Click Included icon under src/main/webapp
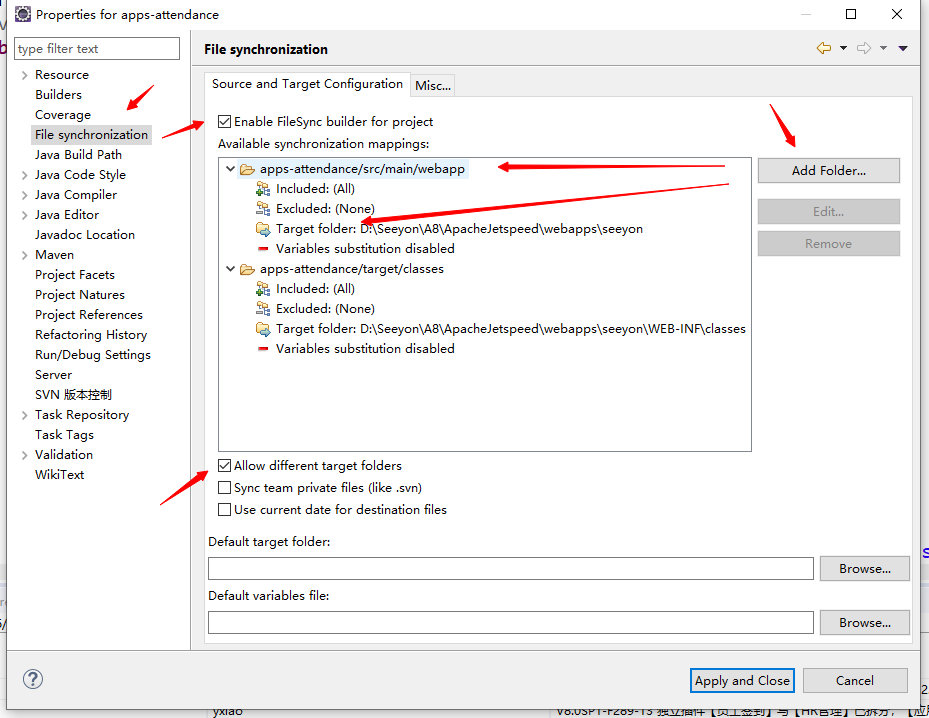929x718 pixels. (x=263, y=189)
